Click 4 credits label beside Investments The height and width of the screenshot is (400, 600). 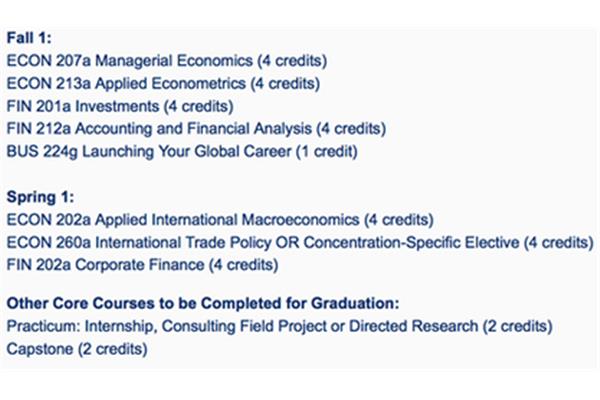click(198, 106)
